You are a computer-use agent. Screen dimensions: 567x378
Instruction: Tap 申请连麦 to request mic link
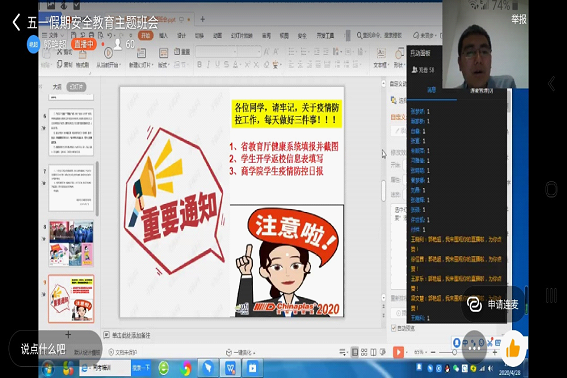[493, 304]
